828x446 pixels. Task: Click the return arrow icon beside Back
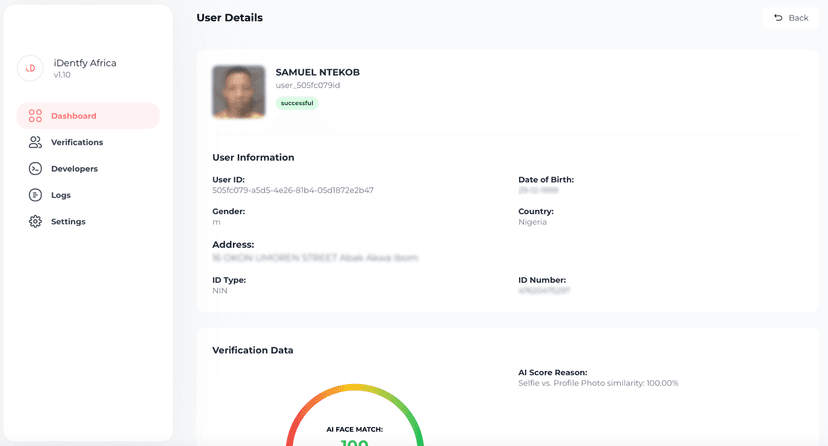(x=778, y=18)
